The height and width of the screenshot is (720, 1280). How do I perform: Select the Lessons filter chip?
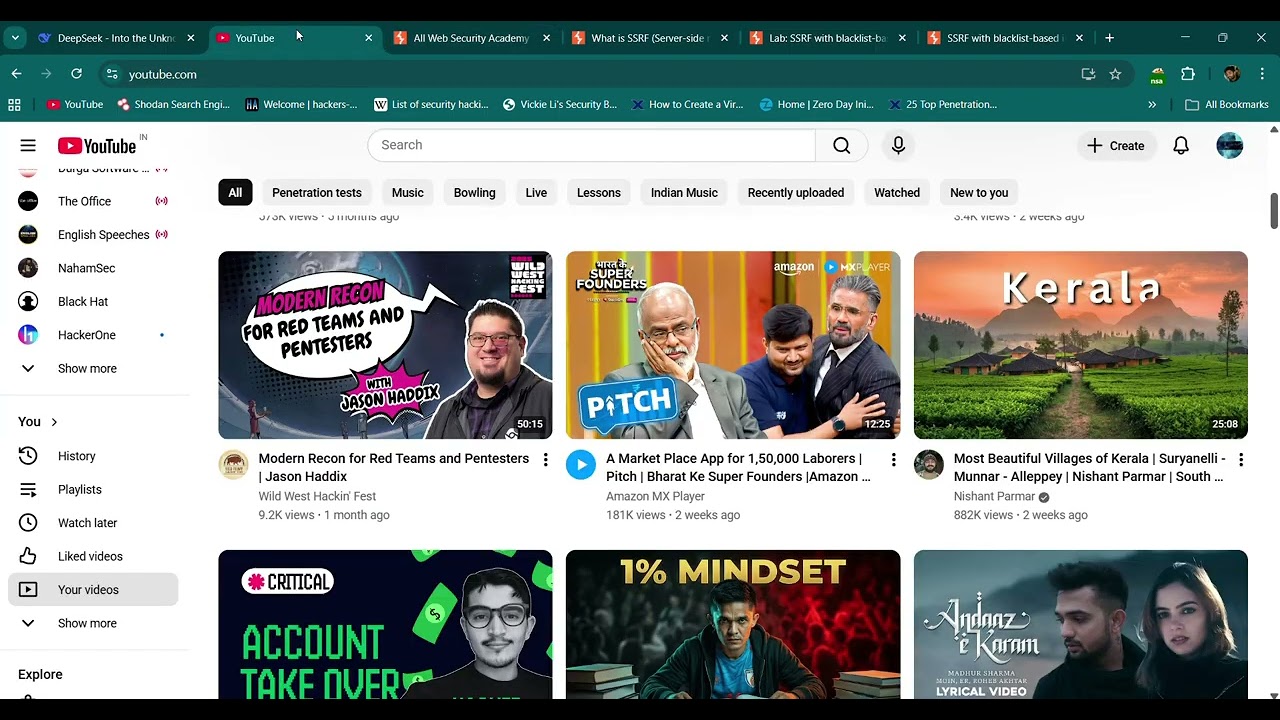point(599,193)
